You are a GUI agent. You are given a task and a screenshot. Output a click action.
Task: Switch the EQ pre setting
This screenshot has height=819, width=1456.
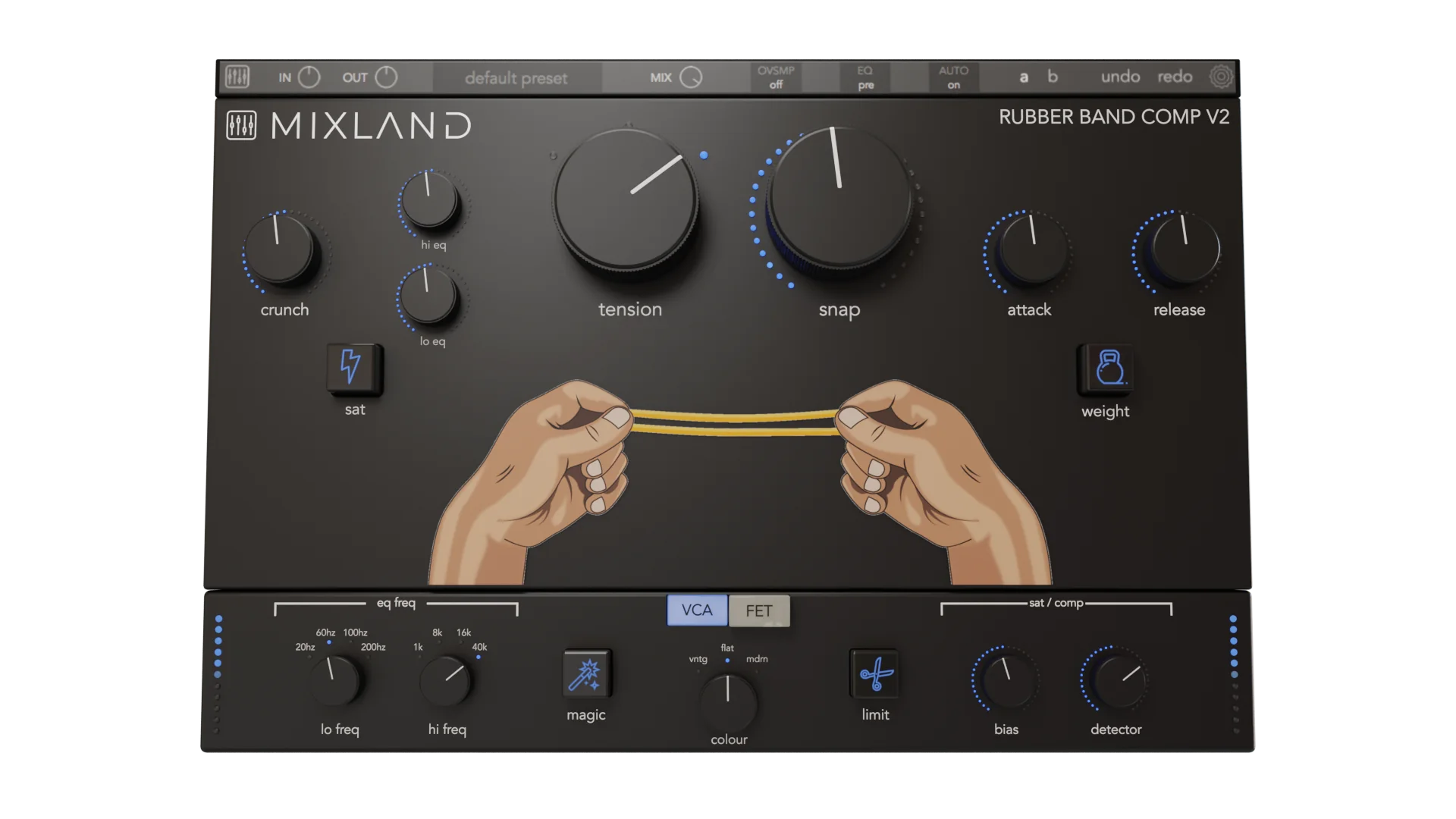(x=865, y=77)
